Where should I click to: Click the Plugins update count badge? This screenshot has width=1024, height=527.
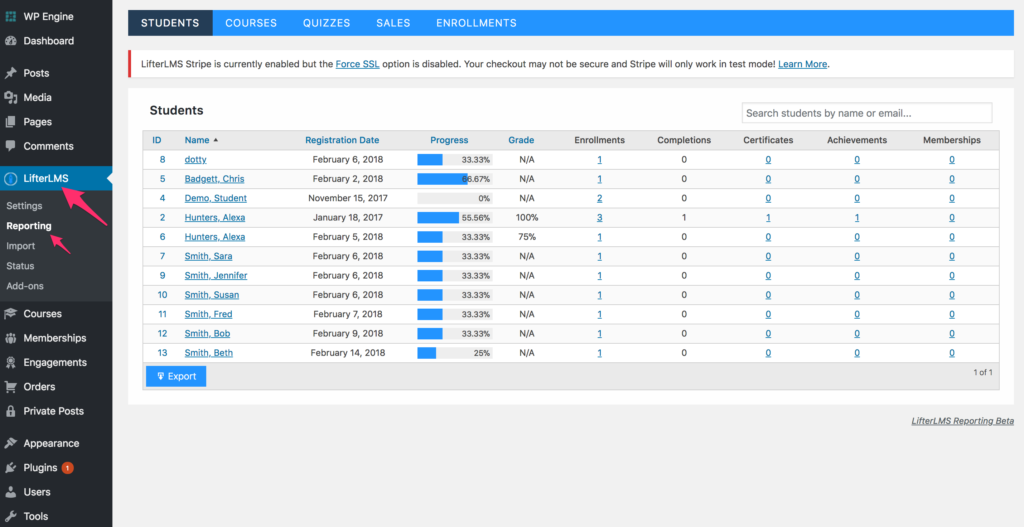click(x=67, y=468)
